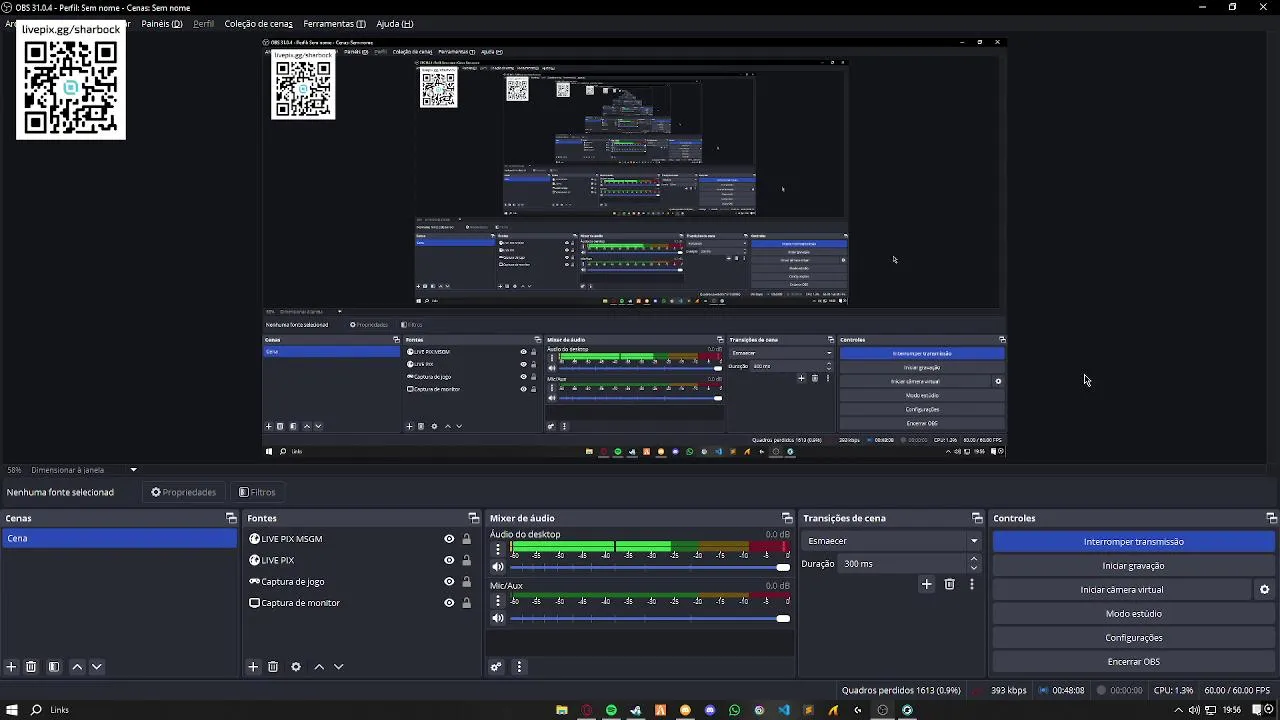Toggle the lock on LIVE PIX MSGM
The width and height of the screenshot is (1280, 720).
tap(466, 539)
